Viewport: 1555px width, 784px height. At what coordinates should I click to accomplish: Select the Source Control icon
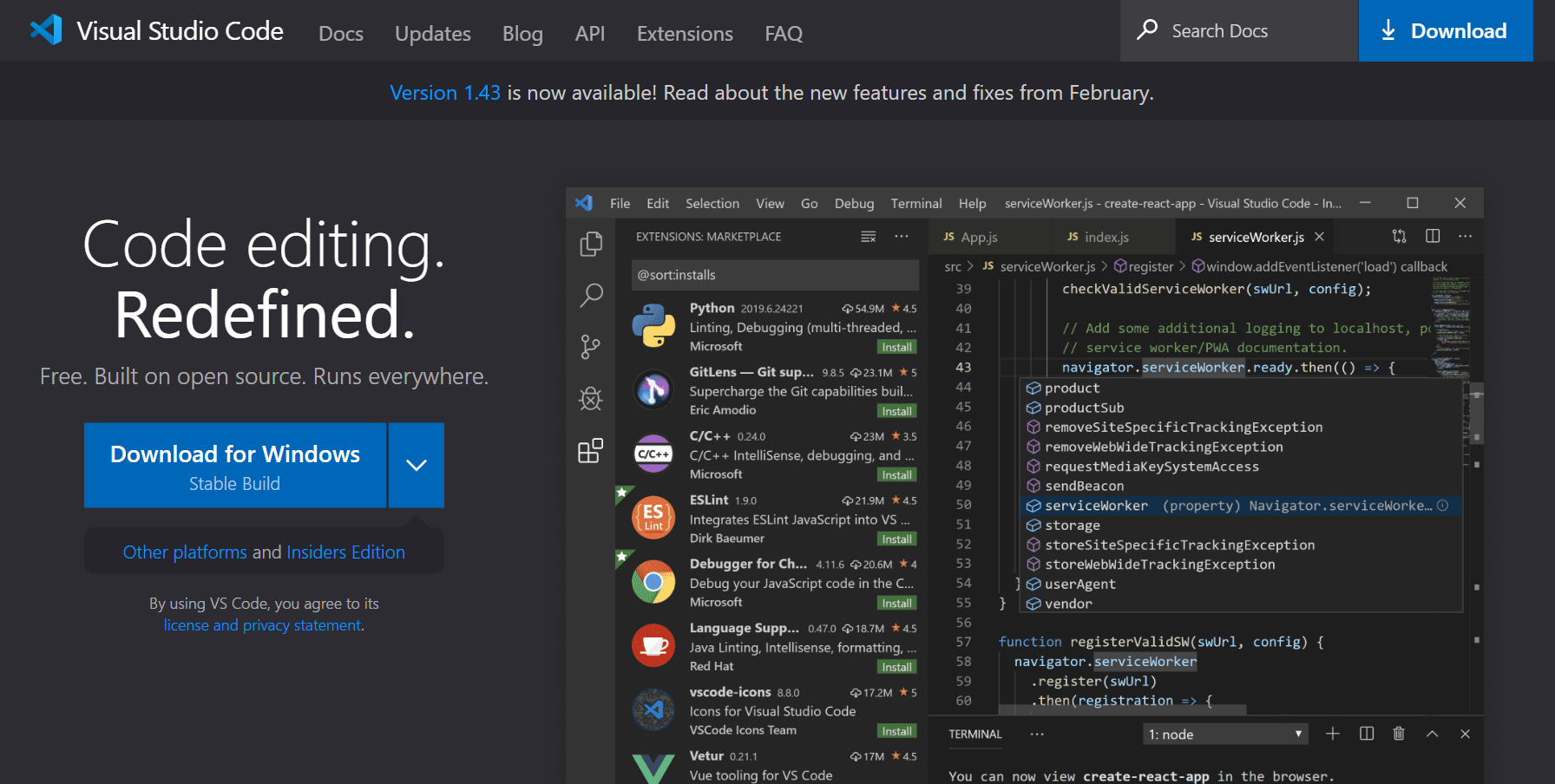pyautogui.click(x=591, y=346)
